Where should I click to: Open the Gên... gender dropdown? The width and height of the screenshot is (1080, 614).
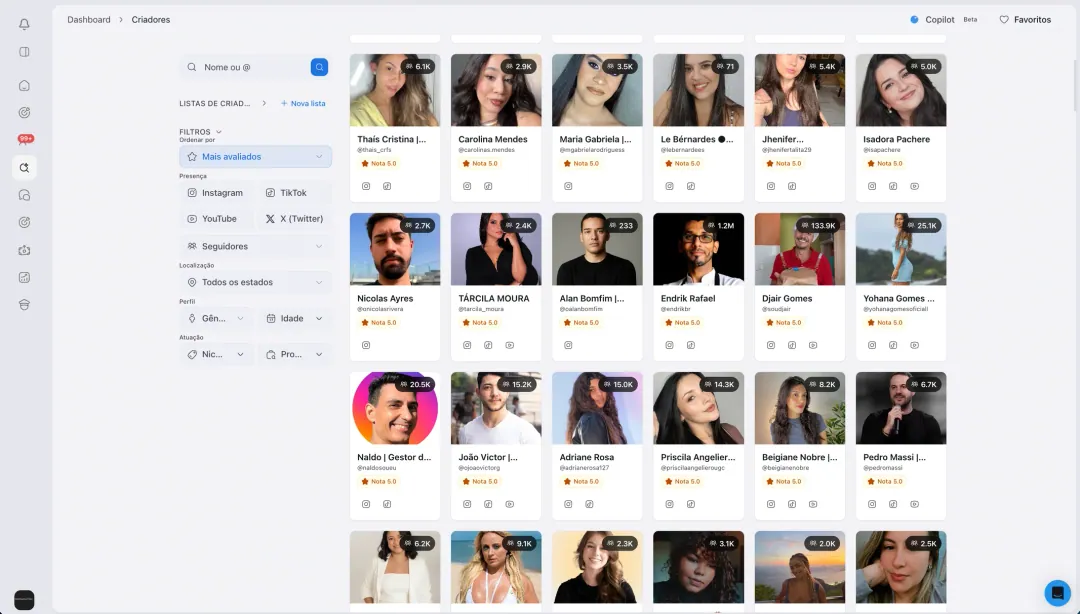tap(216, 318)
